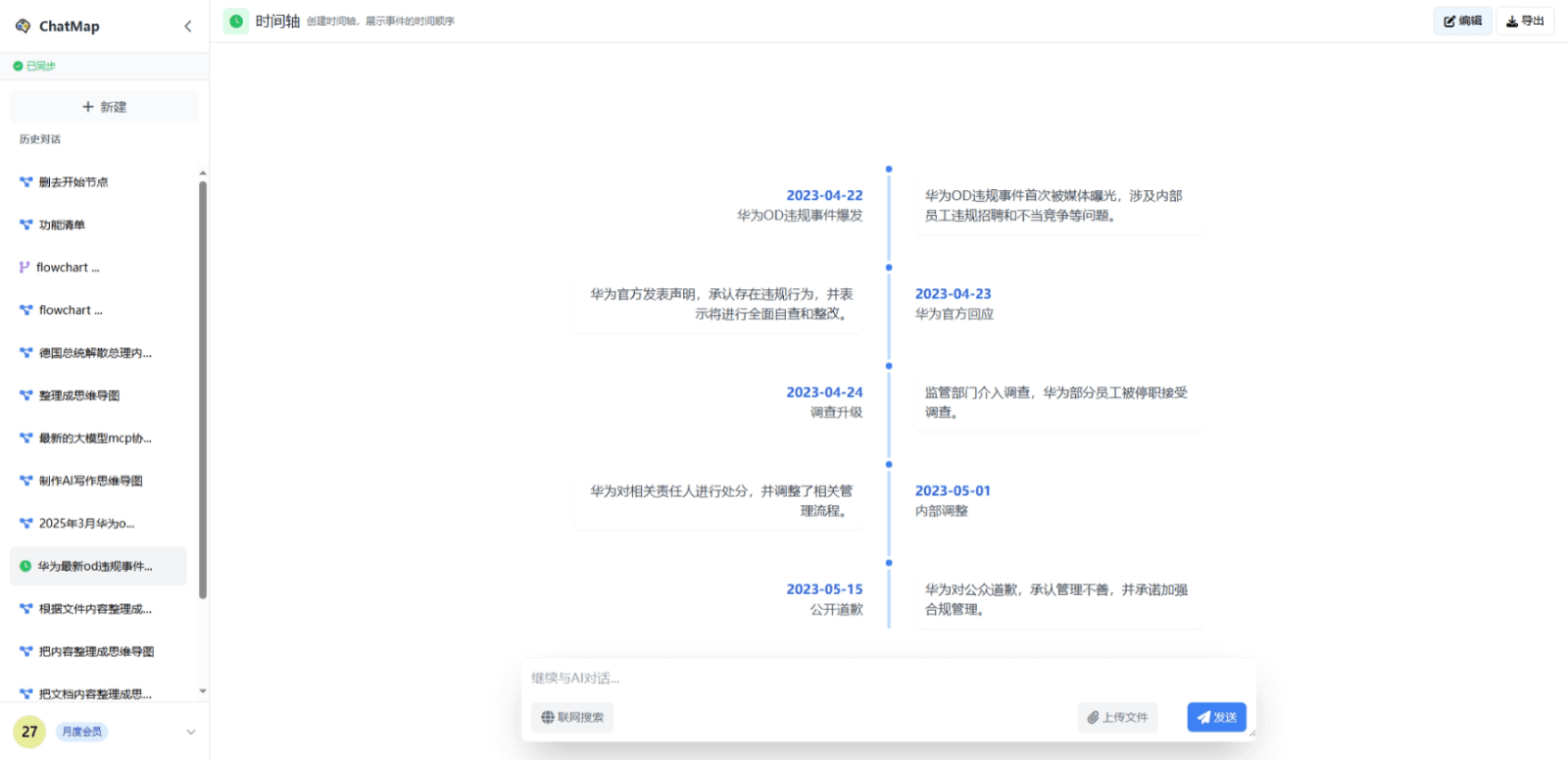Click the green synced status icon
Viewport: 1568px width, 760px height.
click(x=18, y=66)
